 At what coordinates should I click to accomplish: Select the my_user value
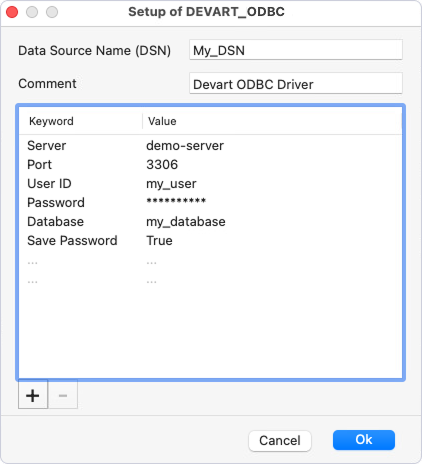(171, 184)
